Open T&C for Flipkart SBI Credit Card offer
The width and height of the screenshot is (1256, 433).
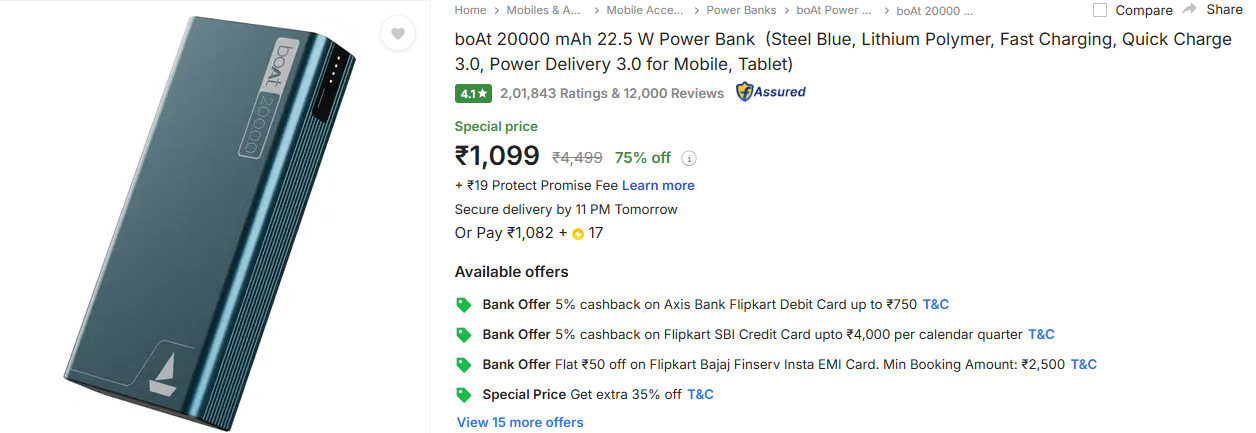coord(1041,334)
